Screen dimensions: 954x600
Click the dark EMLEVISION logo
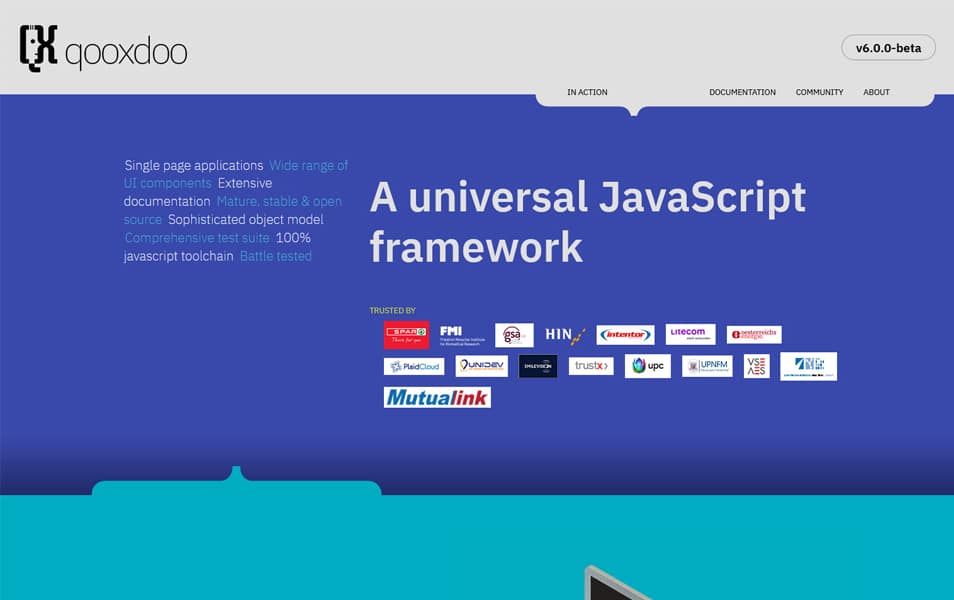coord(538,366)
